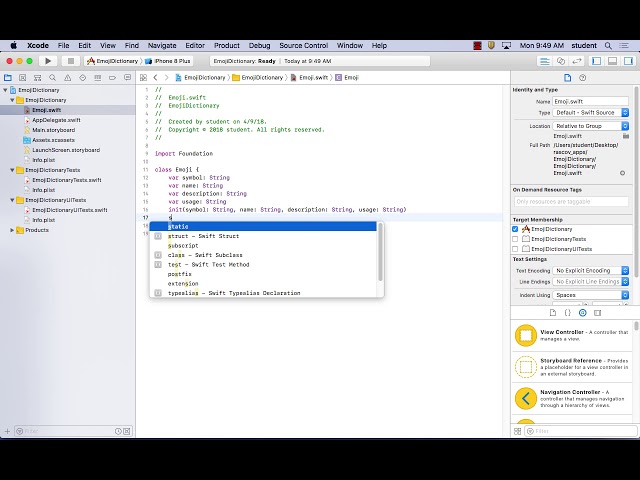
Task: Show the Version editor
Action: tap(577, 61)
